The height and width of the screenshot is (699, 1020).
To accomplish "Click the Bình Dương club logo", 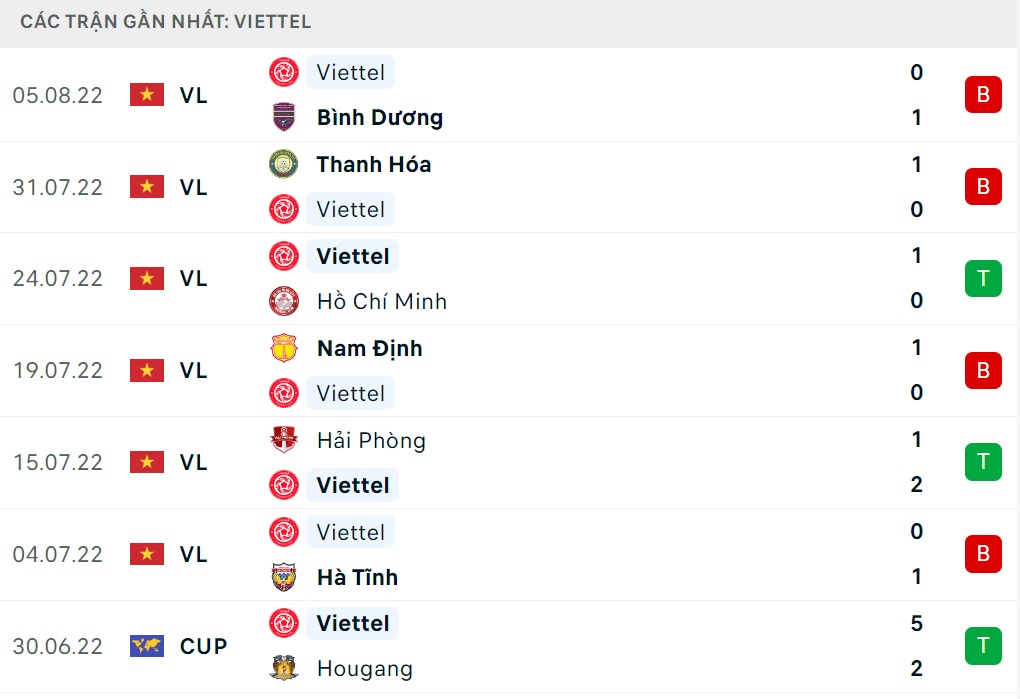I will click(283, 117).
